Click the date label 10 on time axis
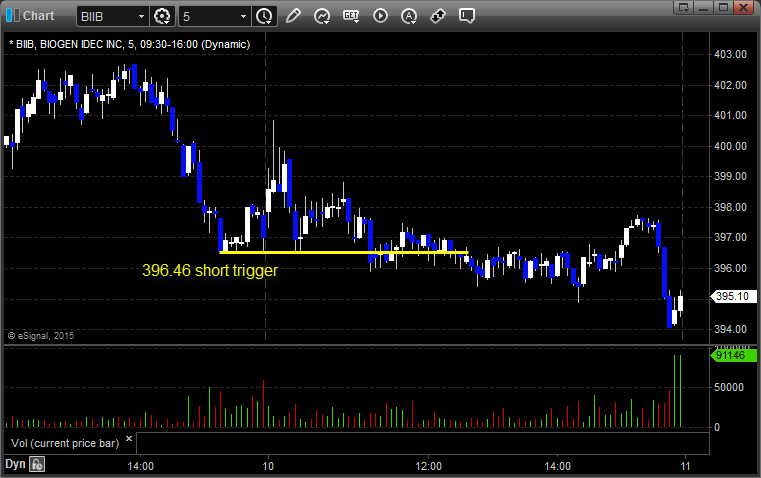 pyautogui.click(x=268, y=466)
